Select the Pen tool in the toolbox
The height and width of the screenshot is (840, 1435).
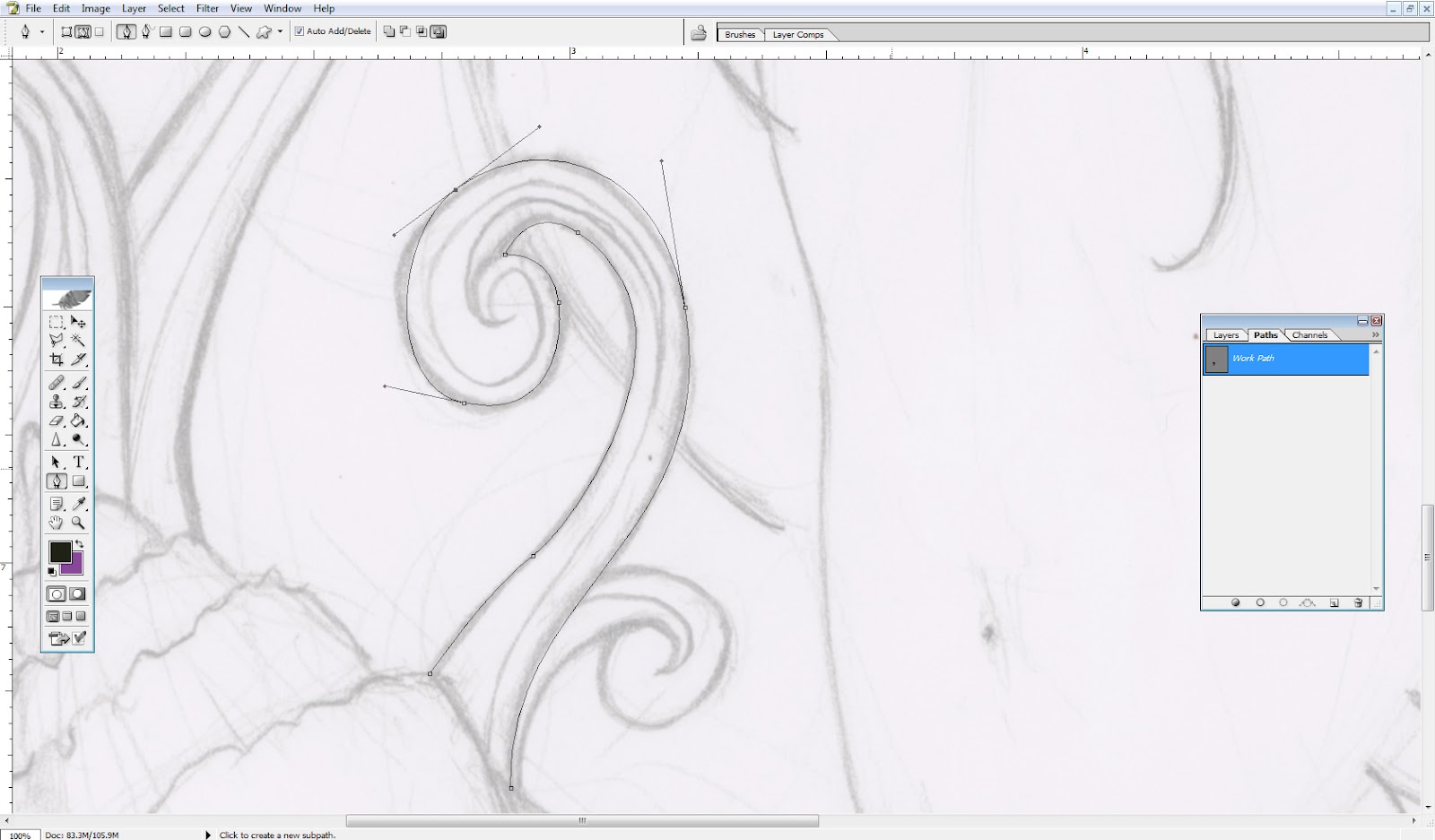coord(57,481)
